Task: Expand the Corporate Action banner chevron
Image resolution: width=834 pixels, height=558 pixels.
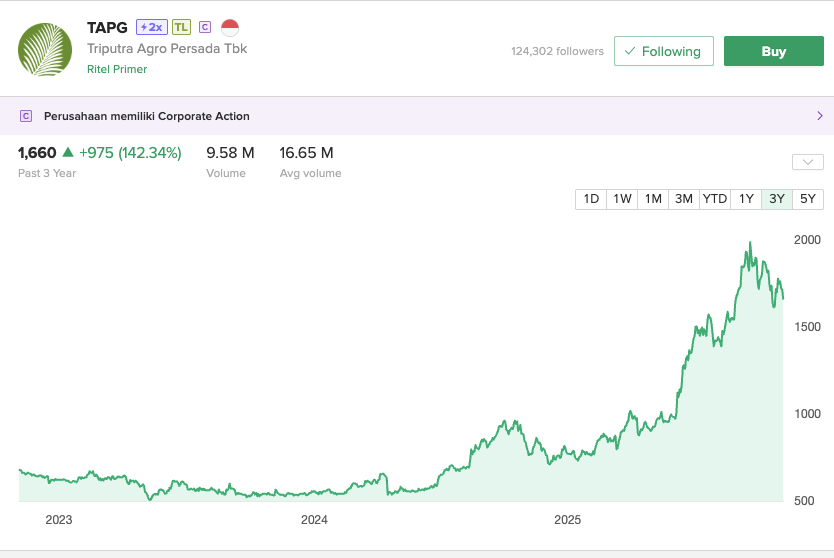Action: pos(820,116)
